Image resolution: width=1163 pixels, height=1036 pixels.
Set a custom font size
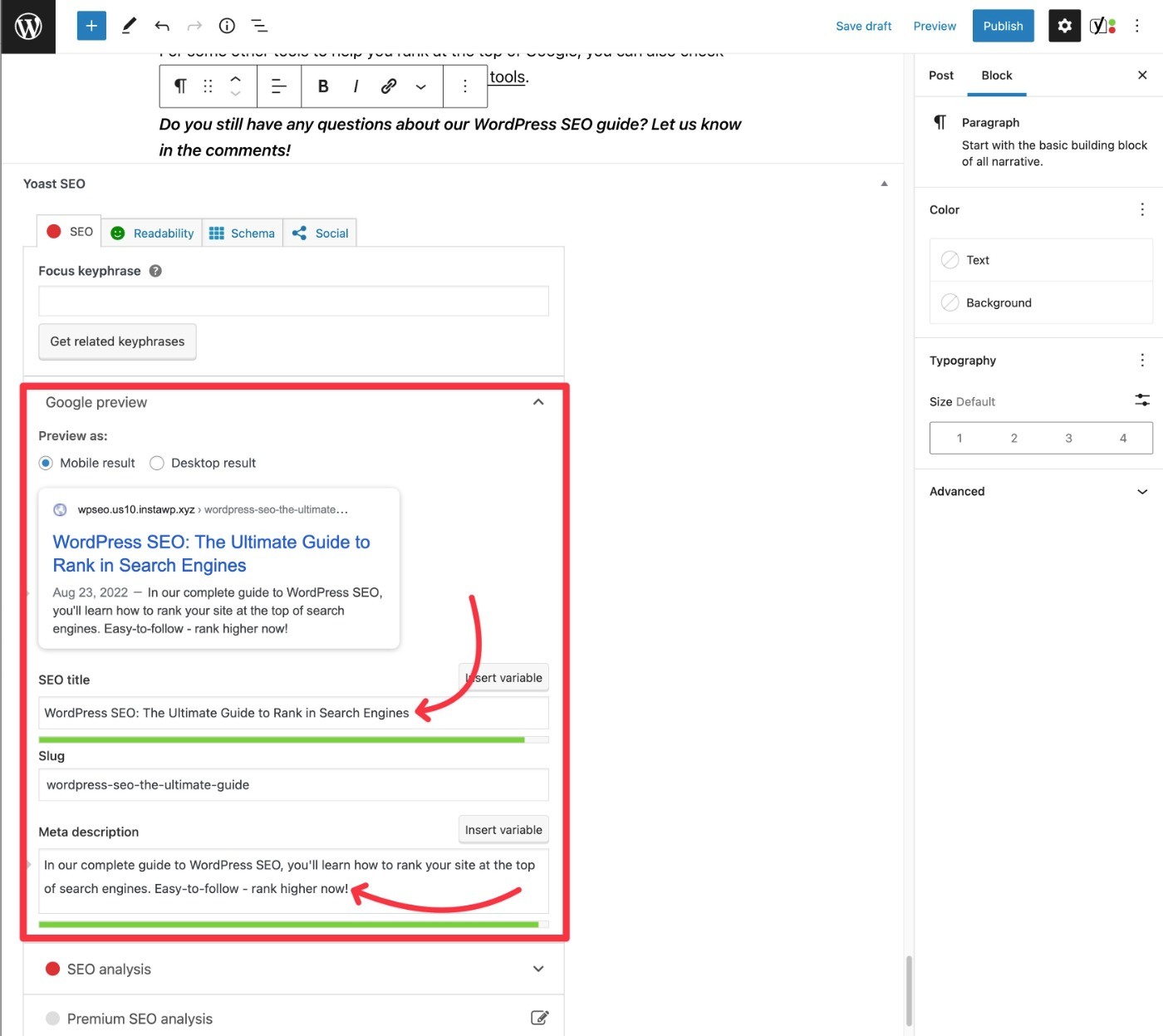[x=1142, y=400]
